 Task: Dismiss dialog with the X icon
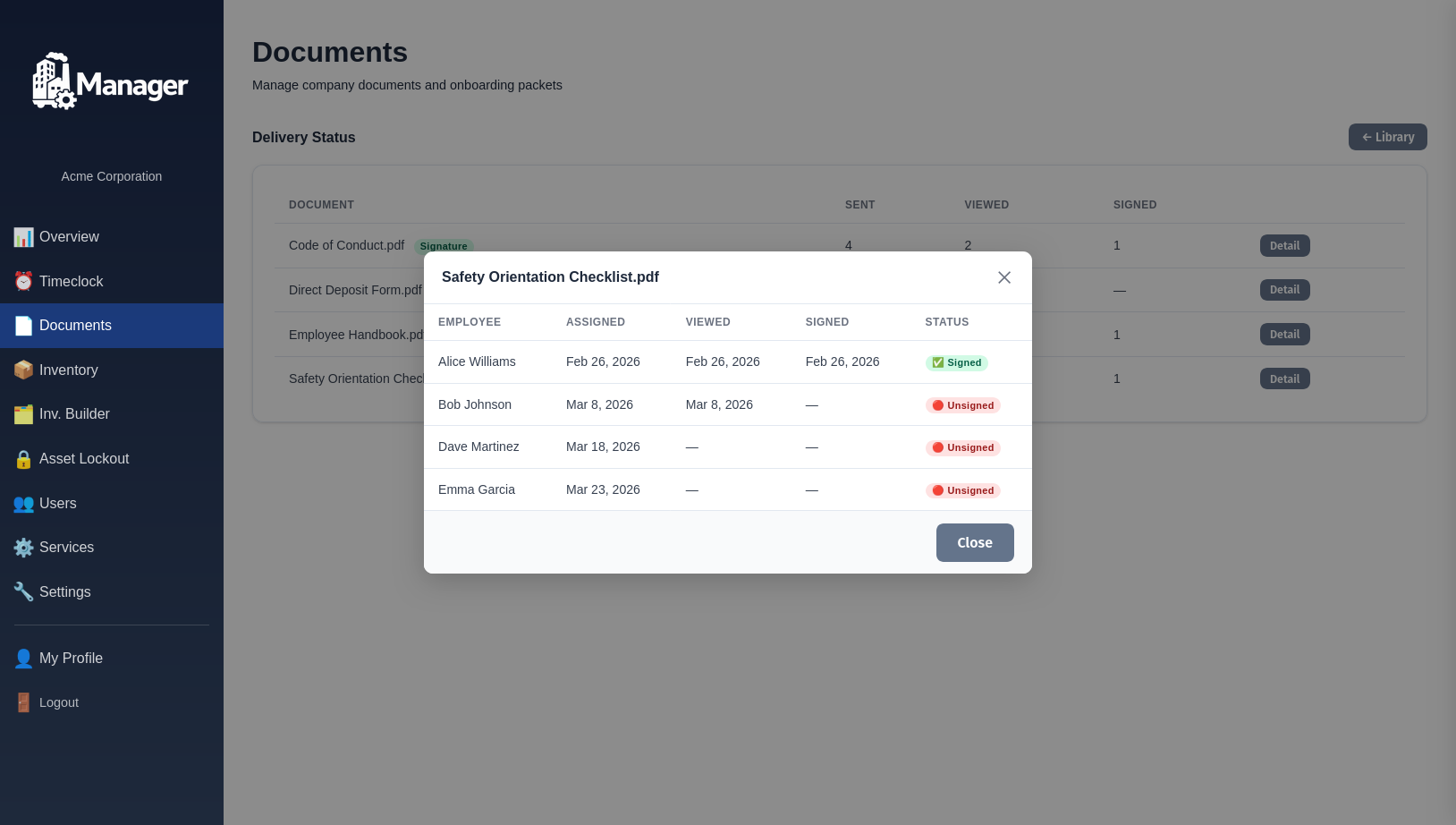1004,277
